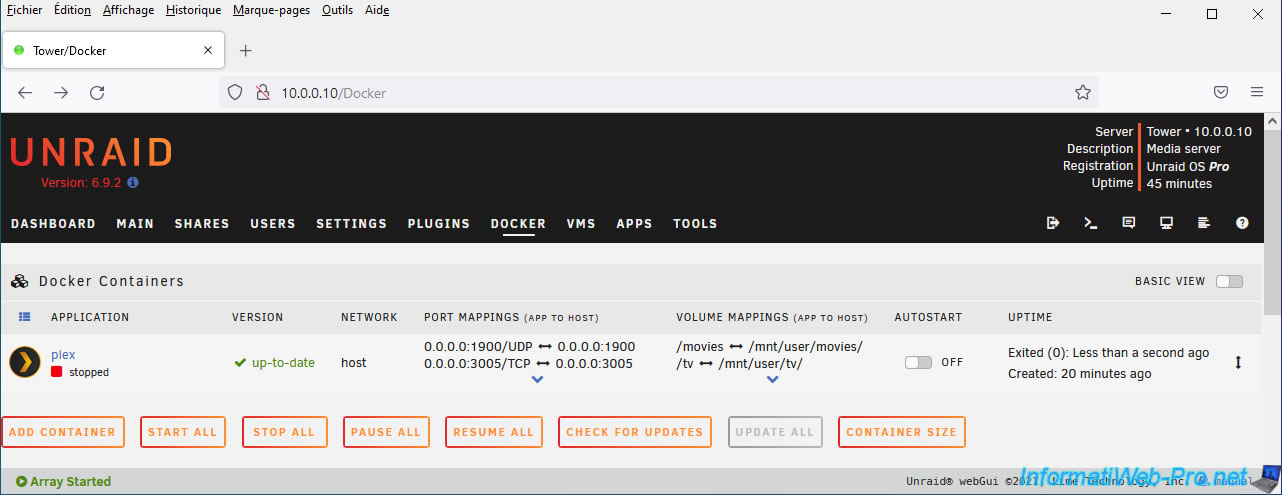Open the Historique menu in Firefox
Viewport: 1282px width, 495px height.
click(x=194, y=10)
